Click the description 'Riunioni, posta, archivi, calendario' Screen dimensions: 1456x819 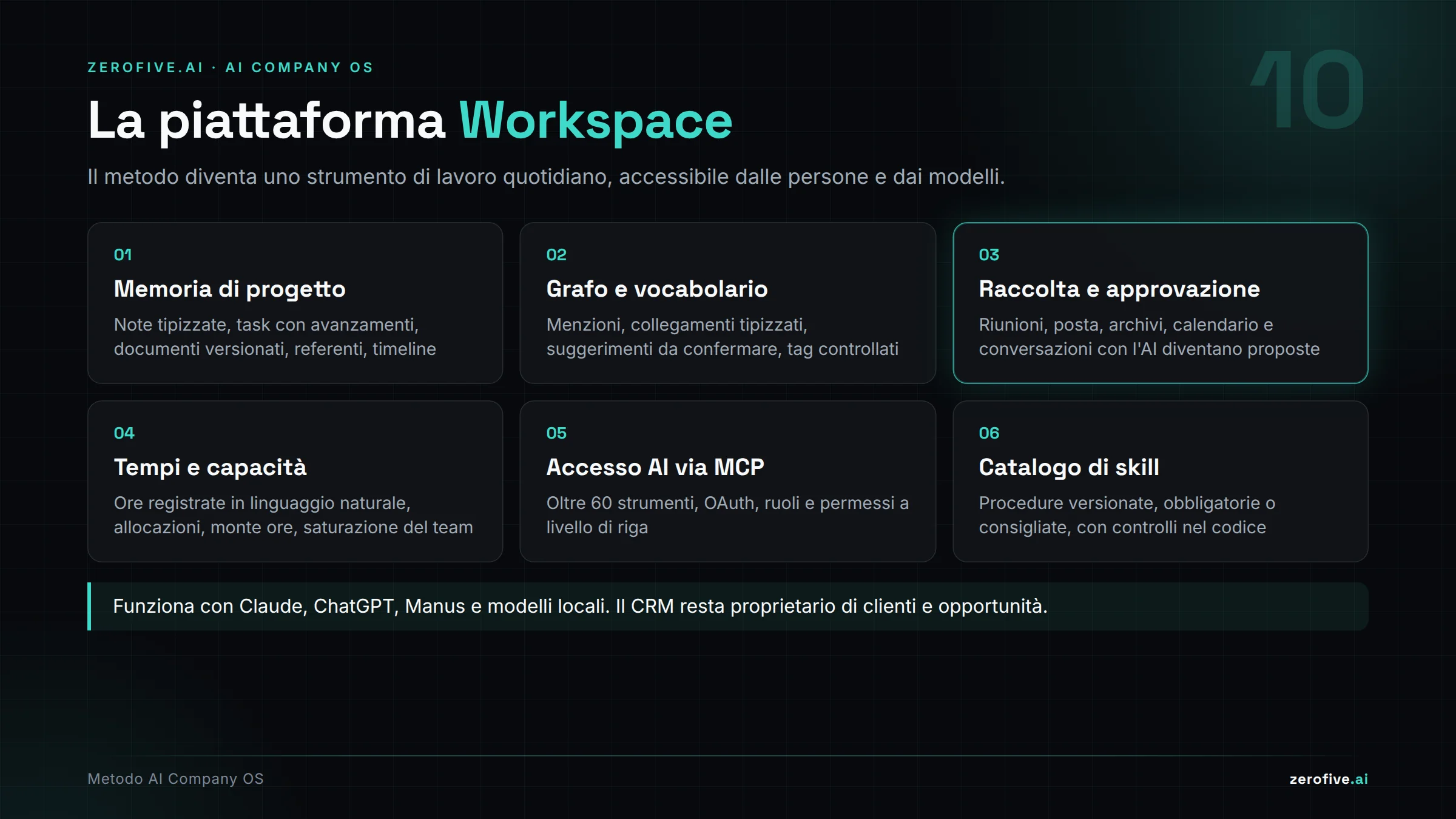click(x=1149, y=337)
